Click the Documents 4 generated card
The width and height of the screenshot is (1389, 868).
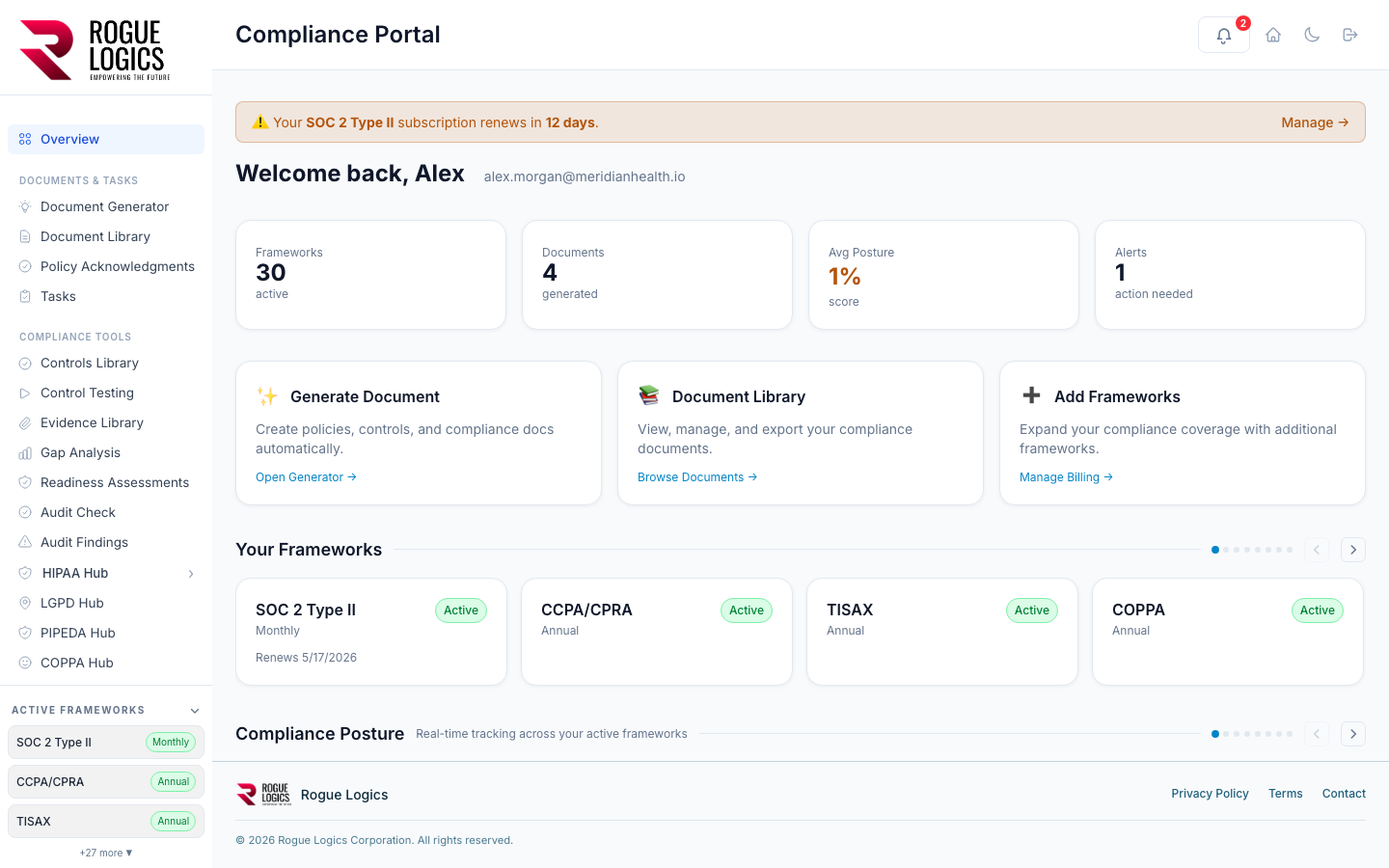[x=657, y=275]
